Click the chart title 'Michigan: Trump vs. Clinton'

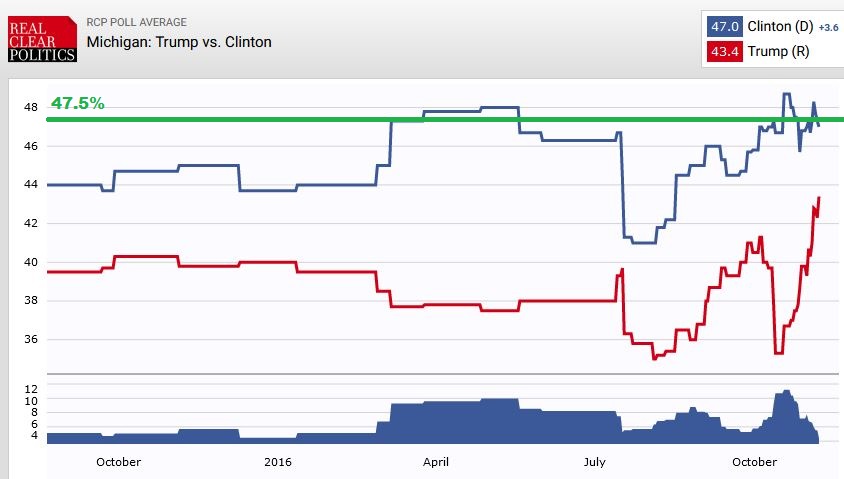click(179, 42)
